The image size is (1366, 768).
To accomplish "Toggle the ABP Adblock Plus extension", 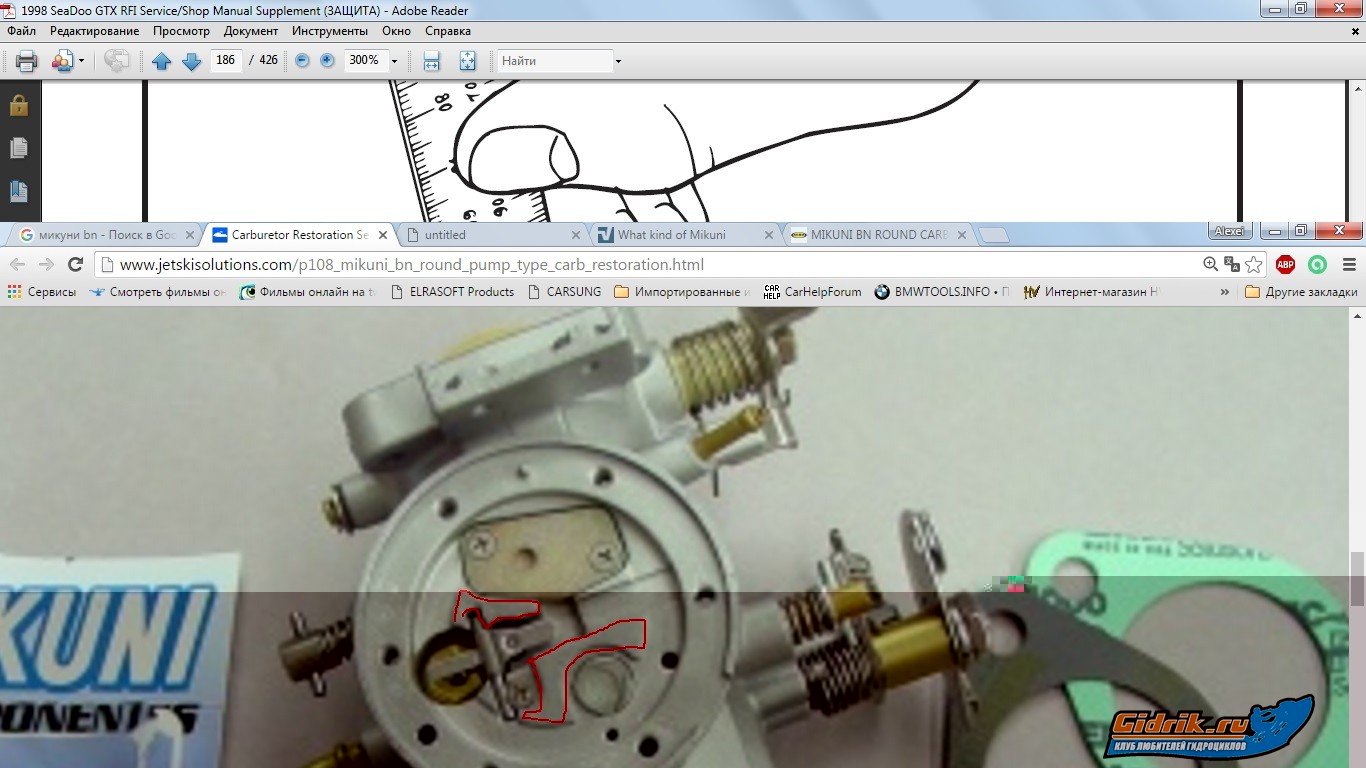I will click(1286, 265).
